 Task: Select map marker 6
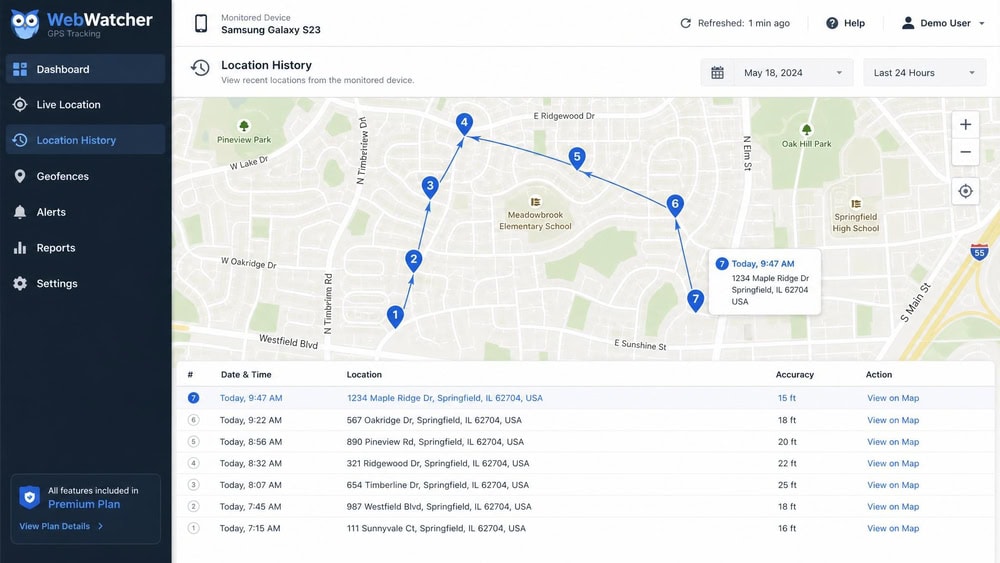pos(675,205)
